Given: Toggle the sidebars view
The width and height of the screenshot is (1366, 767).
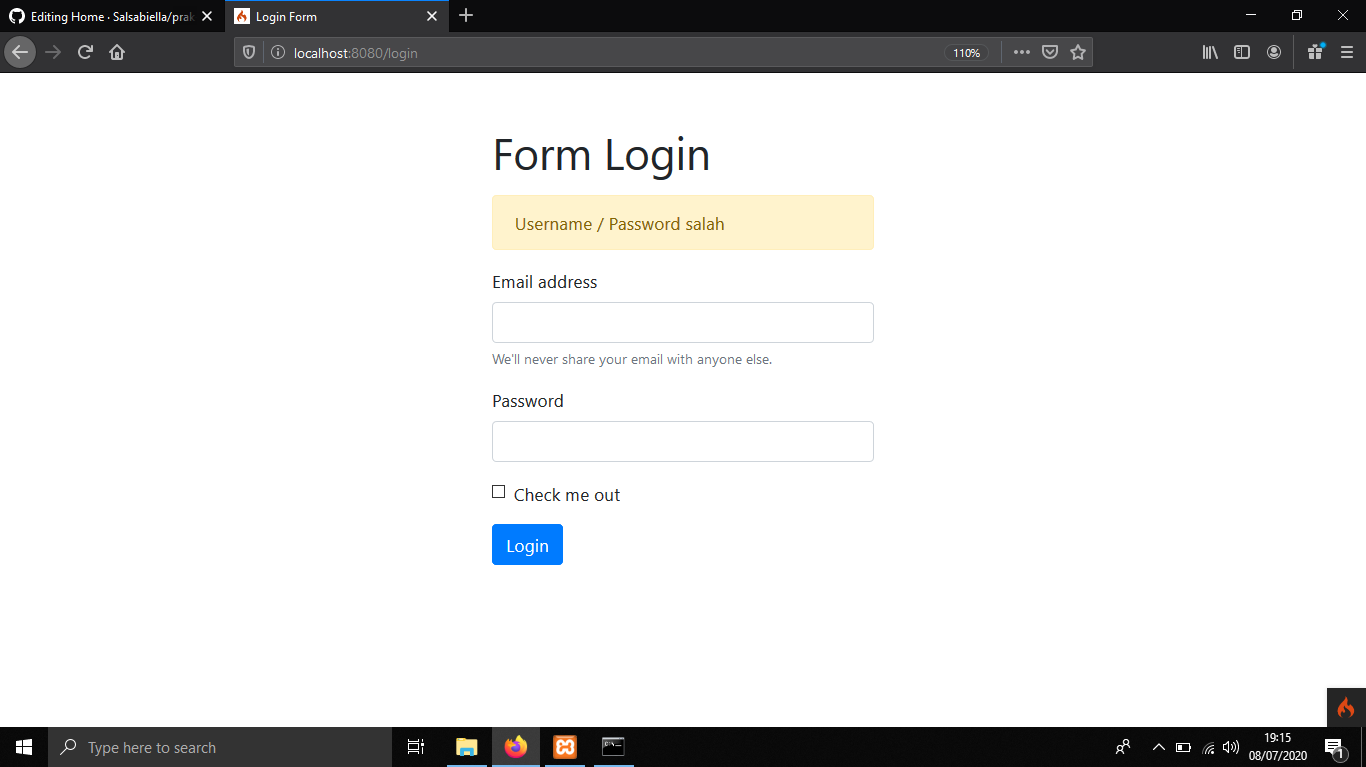Looking at the screenshot, I should [1242, 52].
